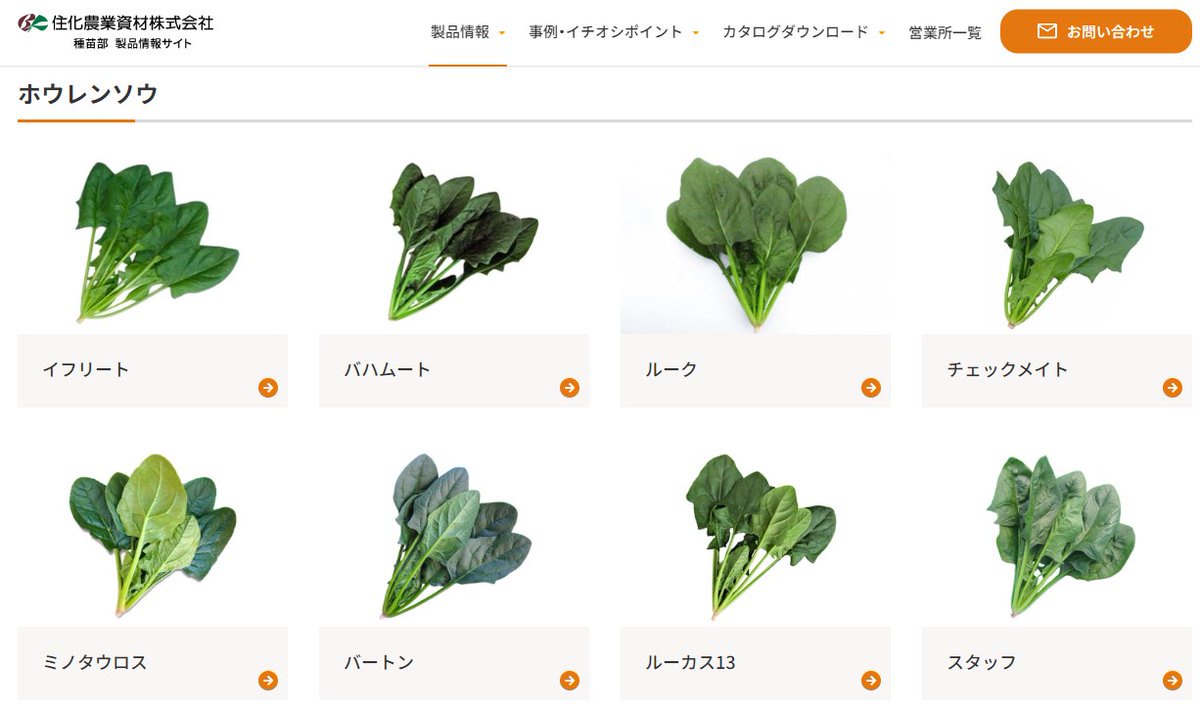This screenshot has height=714, width=1200.
Task: Select the ミノタウロス product name link
Action: [x=95, y=662]
